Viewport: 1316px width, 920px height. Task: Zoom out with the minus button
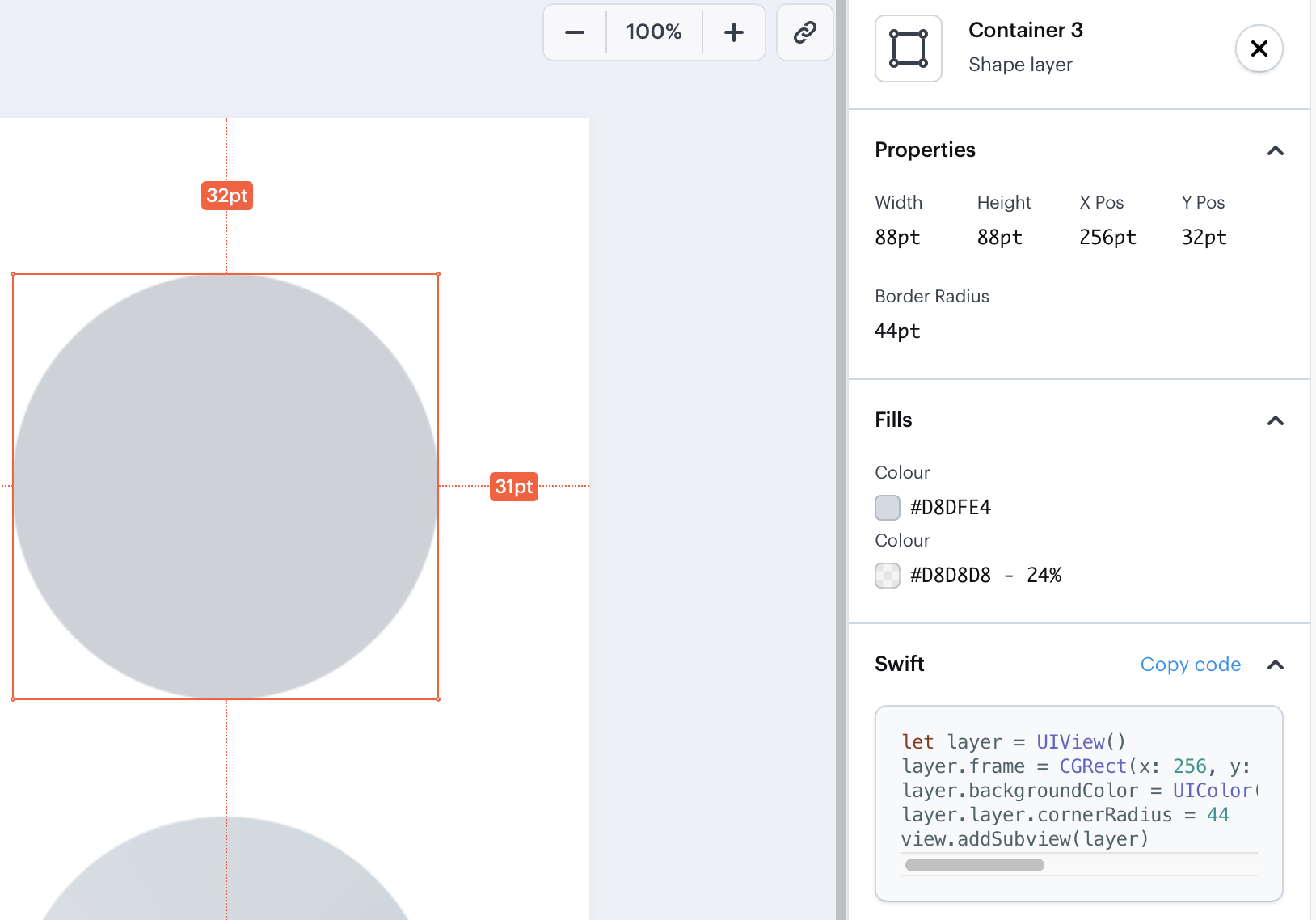click(x=575, y=32)
